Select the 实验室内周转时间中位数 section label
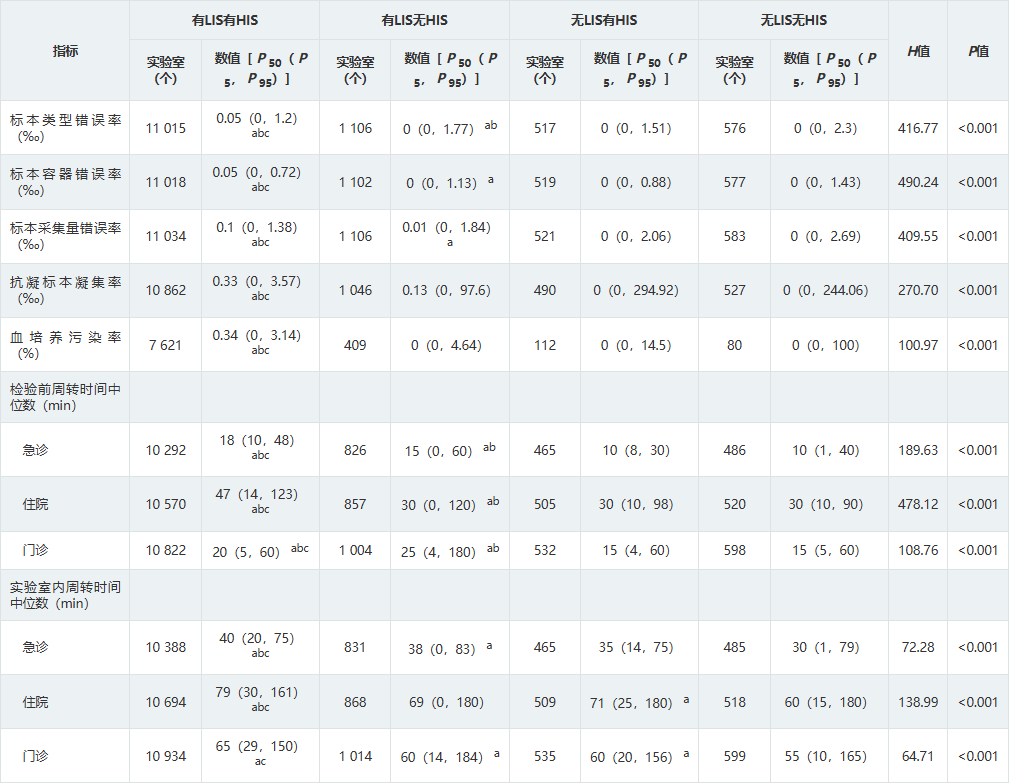 coord(65,595)
